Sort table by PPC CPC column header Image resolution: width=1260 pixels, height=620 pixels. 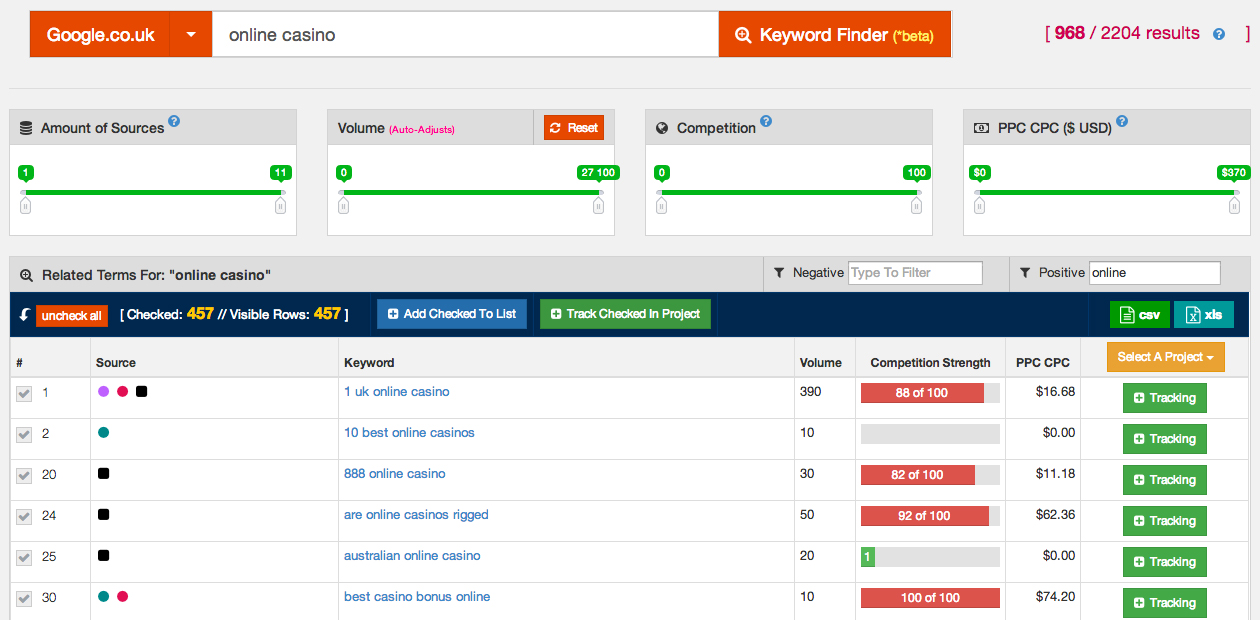(x=1042, y=363)
